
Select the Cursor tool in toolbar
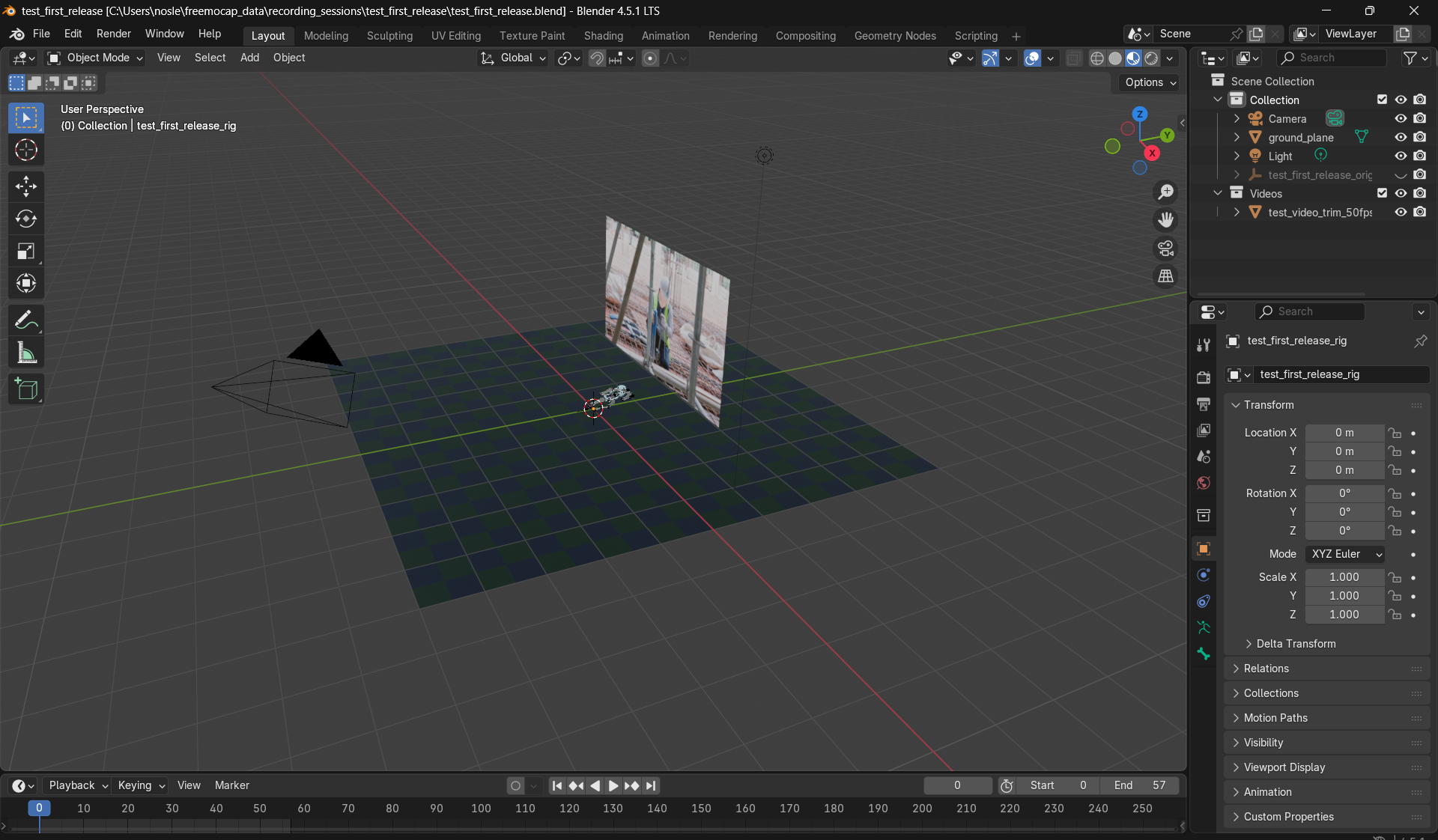[x=26, y=150]
